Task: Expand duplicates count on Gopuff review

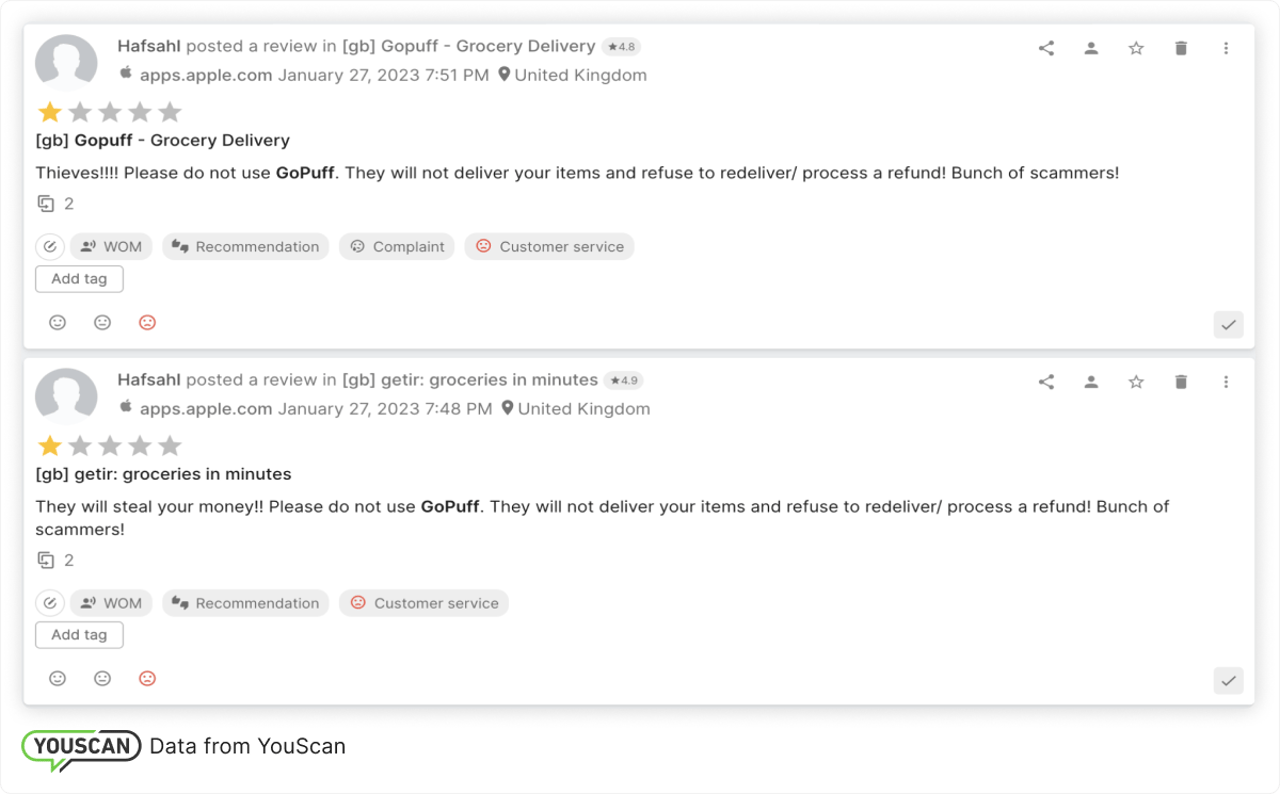Action: (x=56, y=204)
